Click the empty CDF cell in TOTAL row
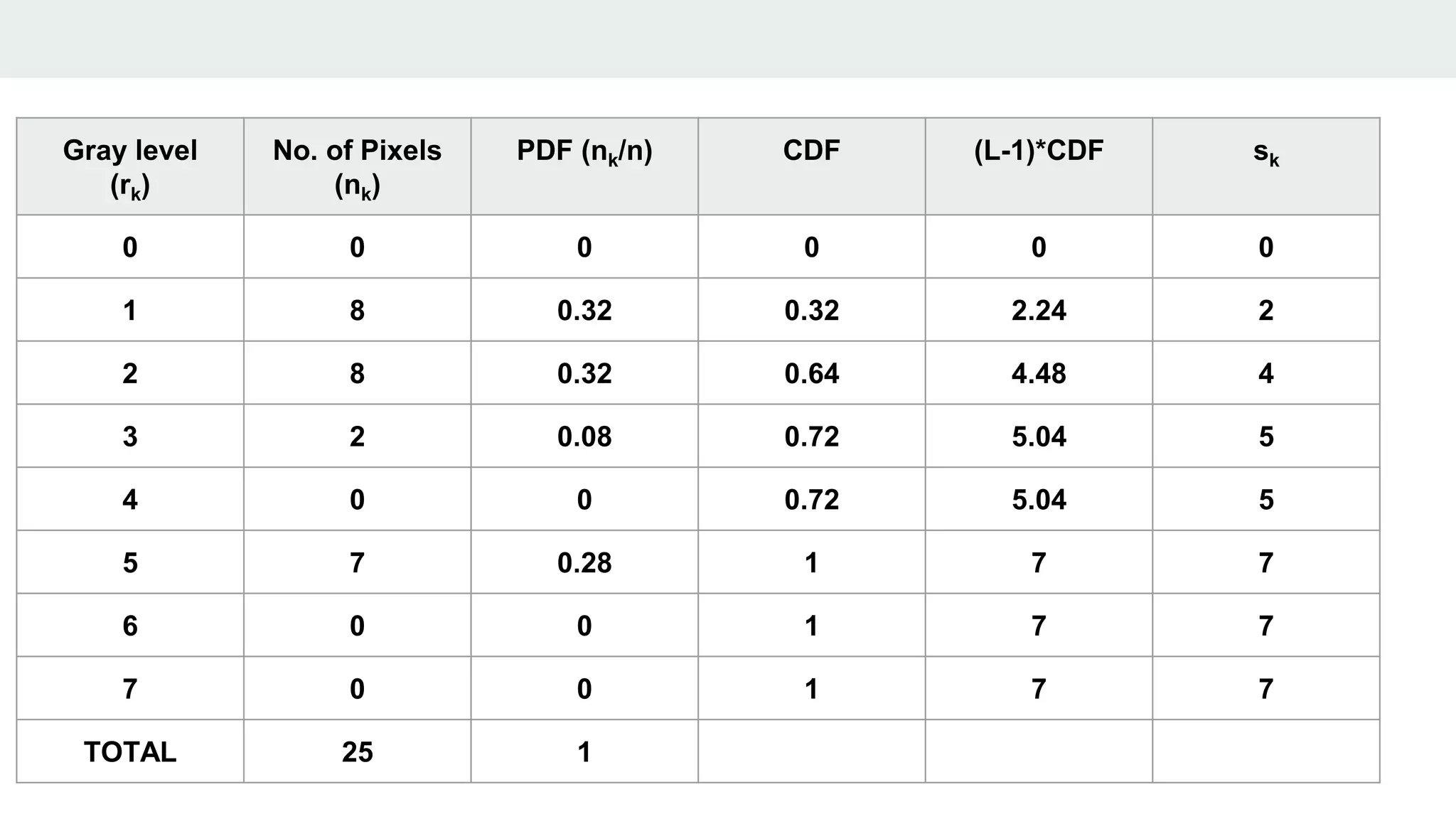The image size is (1456, 819). (812, 751)
